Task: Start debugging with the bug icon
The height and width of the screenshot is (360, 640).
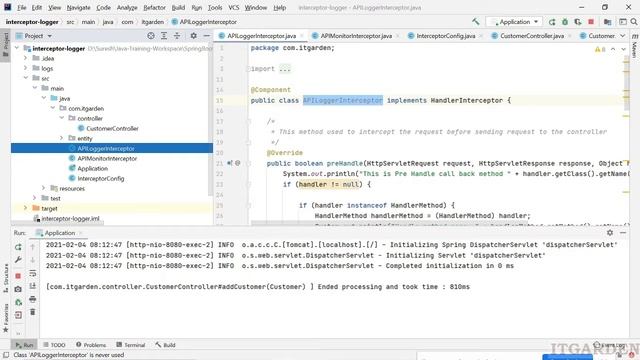Action: pos(565,22)
